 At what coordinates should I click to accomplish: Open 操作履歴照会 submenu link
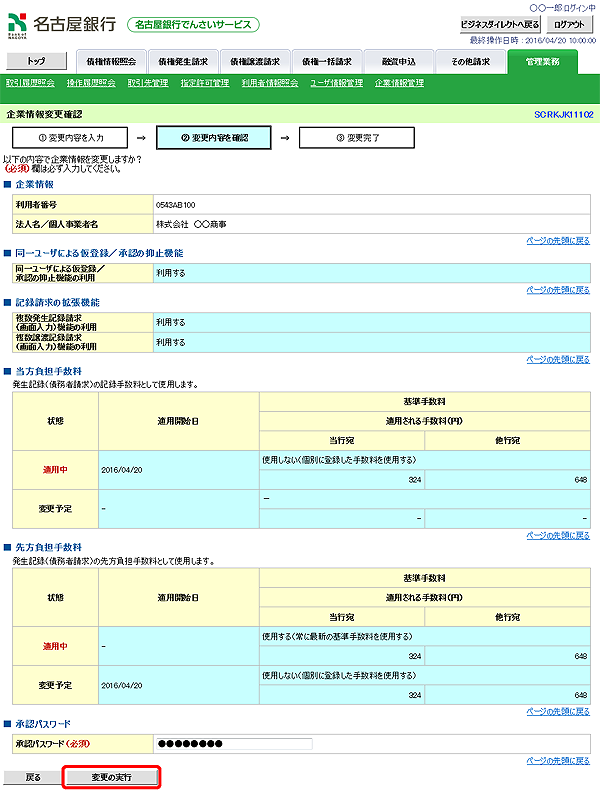[91, 83]
